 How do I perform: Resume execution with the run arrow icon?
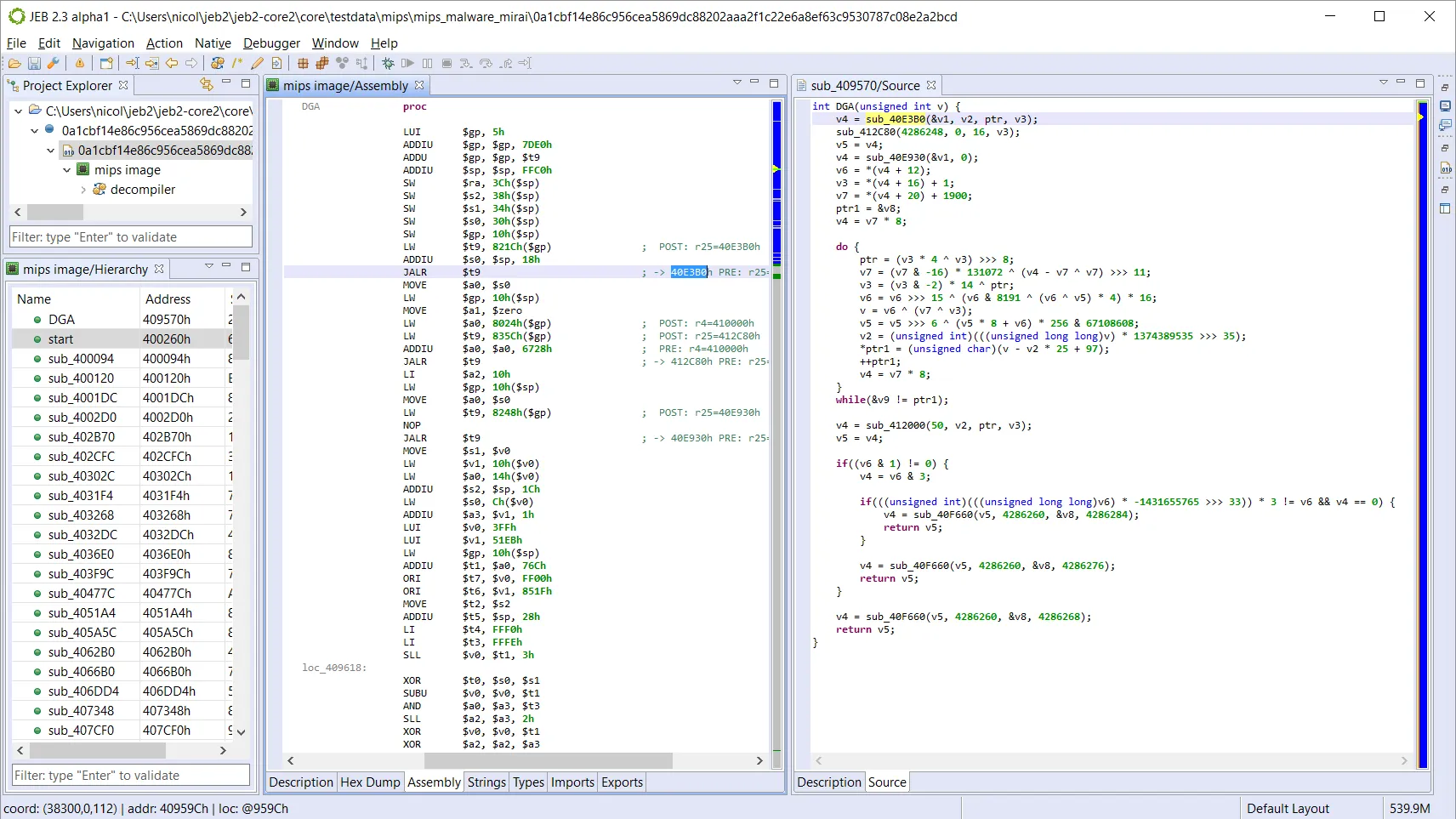407,62
